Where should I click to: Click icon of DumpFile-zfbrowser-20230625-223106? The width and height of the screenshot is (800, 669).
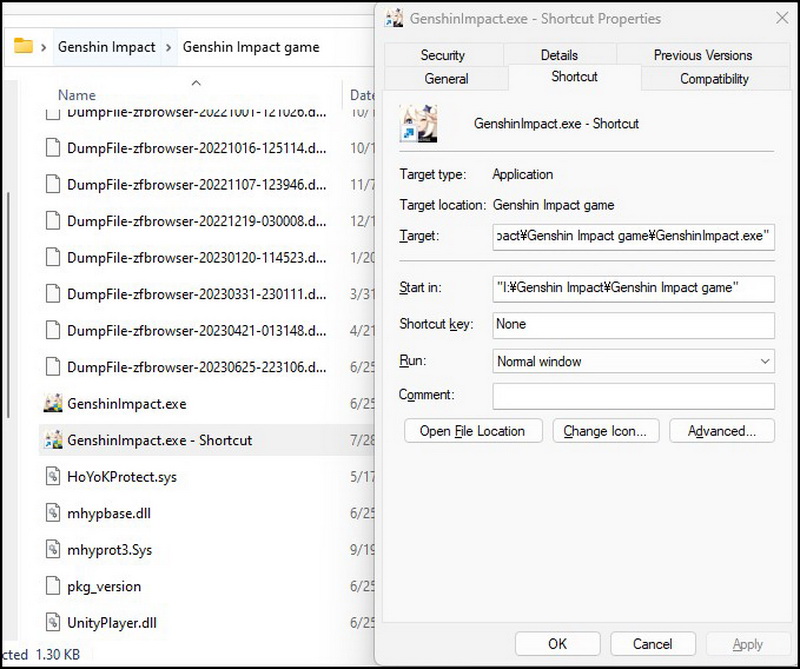[x=53, y=367]
